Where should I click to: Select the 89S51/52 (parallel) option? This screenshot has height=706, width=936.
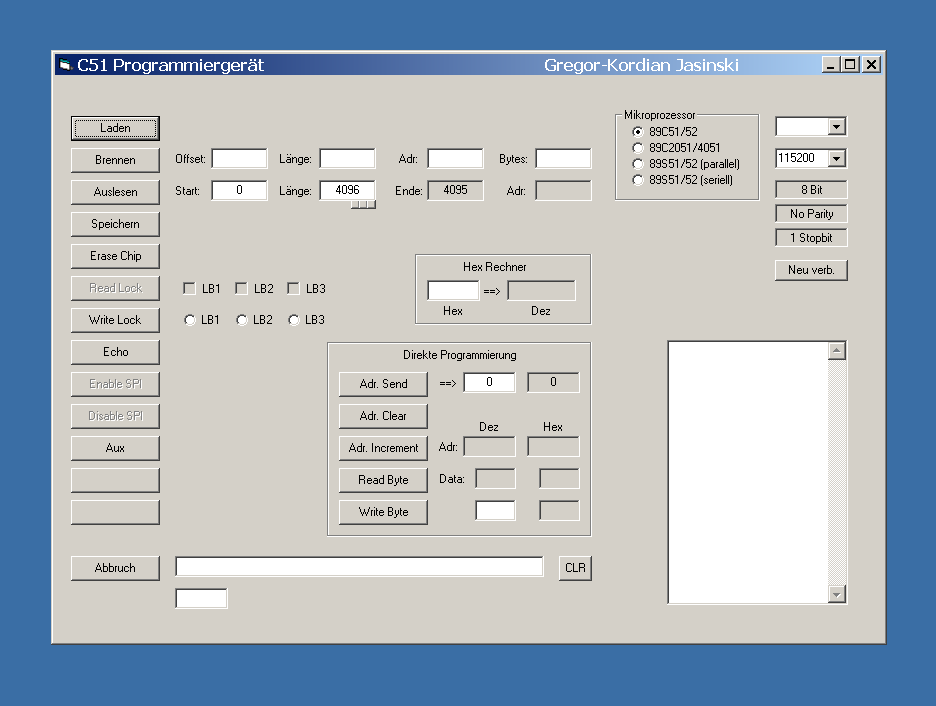638,164
